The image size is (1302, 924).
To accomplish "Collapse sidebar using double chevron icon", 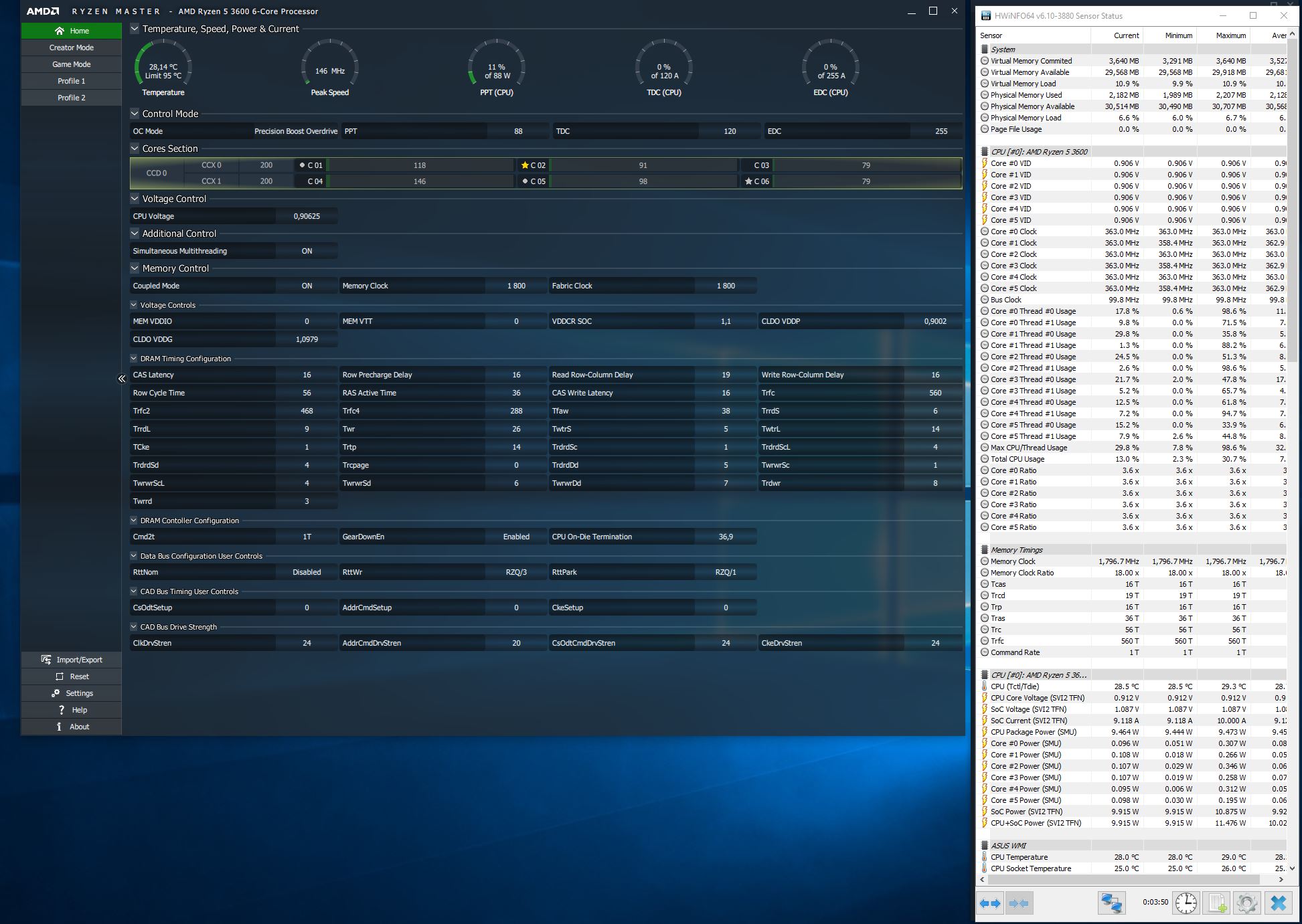I will (x=122, y=379).
